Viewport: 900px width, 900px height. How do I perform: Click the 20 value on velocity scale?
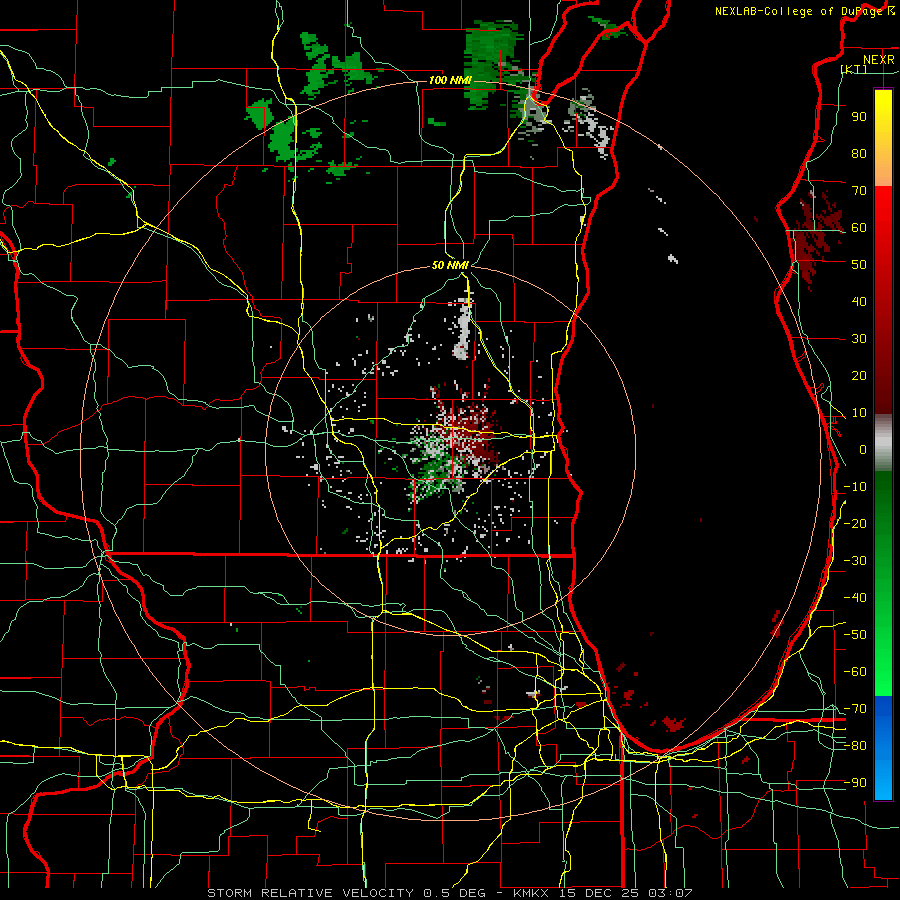[859, 375]
